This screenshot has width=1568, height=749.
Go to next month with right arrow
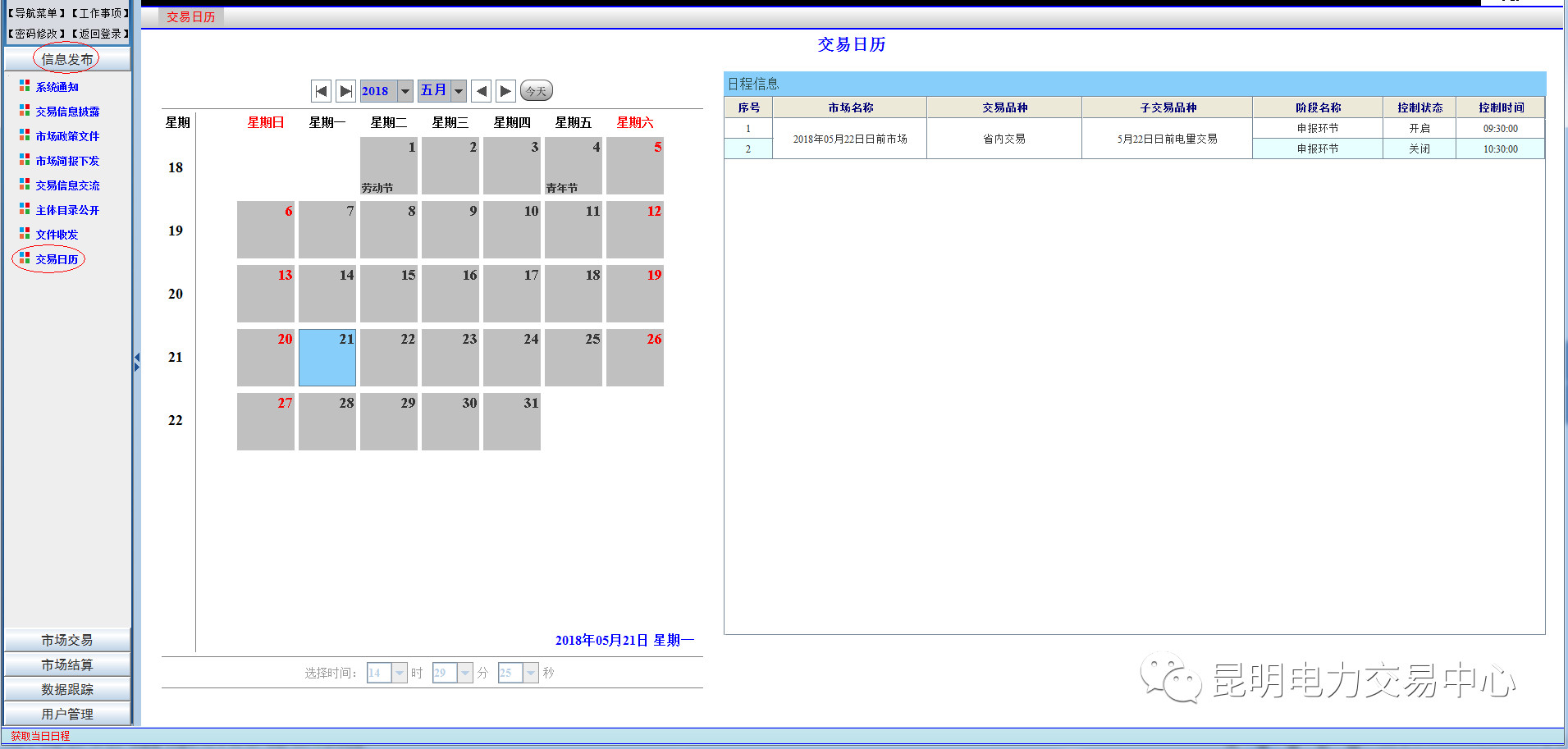pyautogui.click(x=505, y=91)
